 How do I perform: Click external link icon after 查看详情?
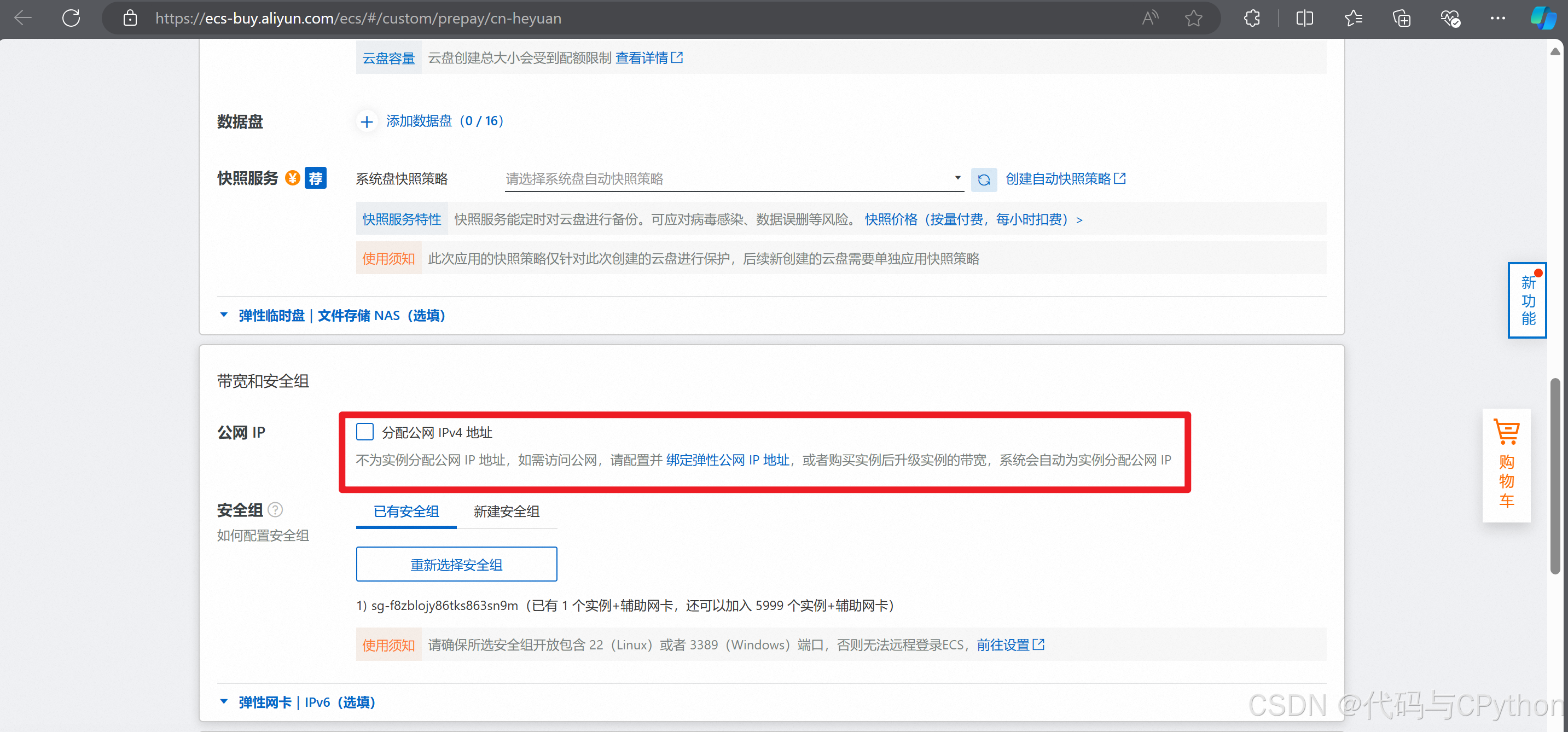[x=677, y=58]
